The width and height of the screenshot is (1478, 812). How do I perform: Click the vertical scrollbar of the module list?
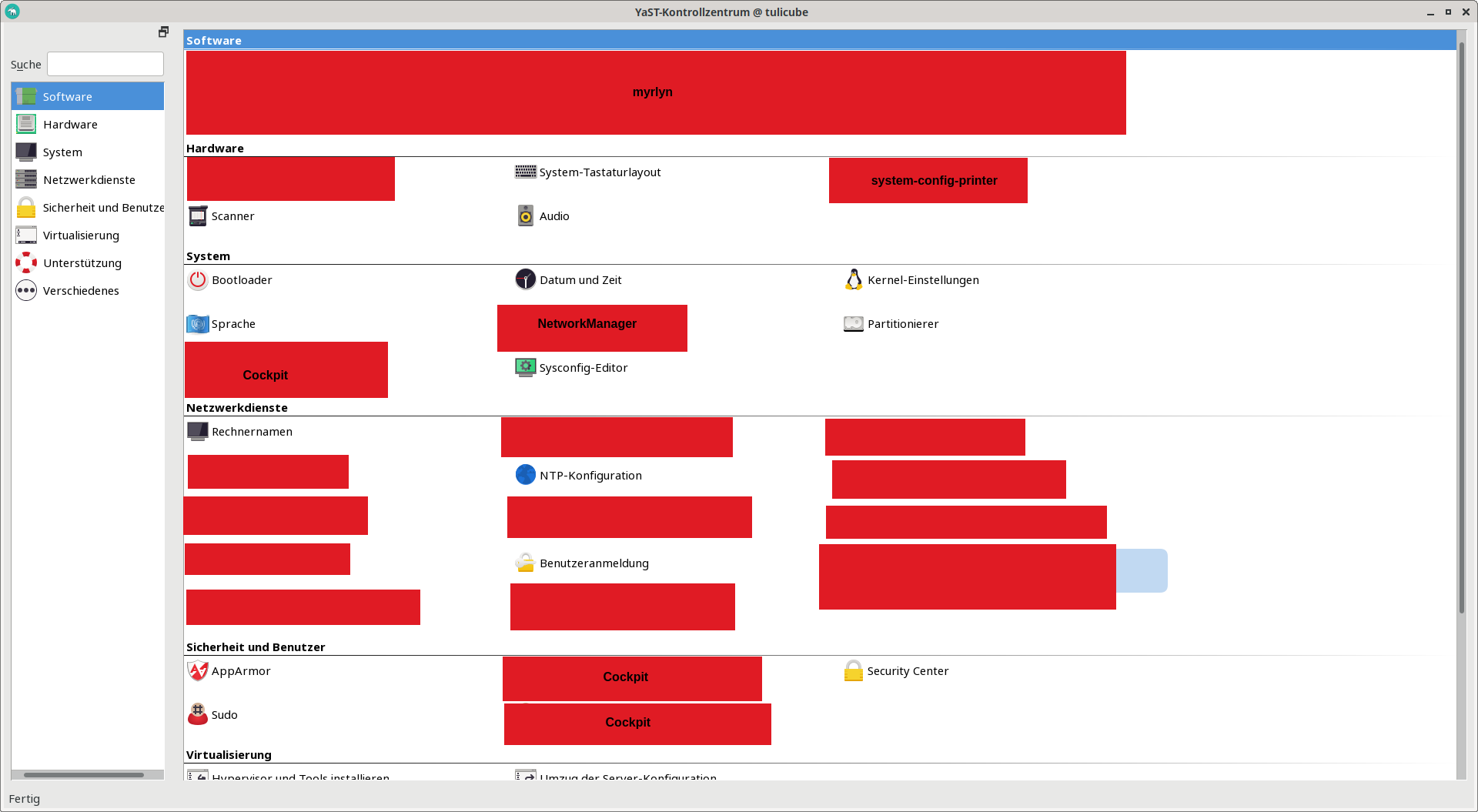(x=1461, y=327)
